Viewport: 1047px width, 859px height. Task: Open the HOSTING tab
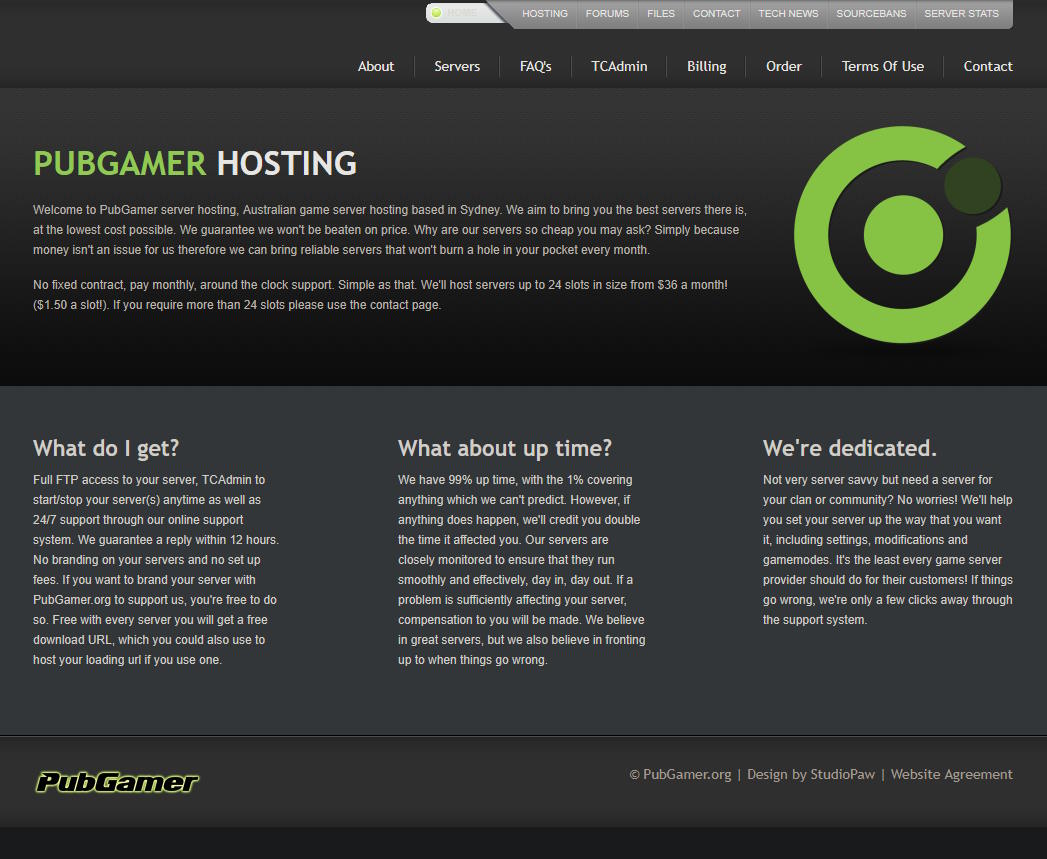point(544,13)
